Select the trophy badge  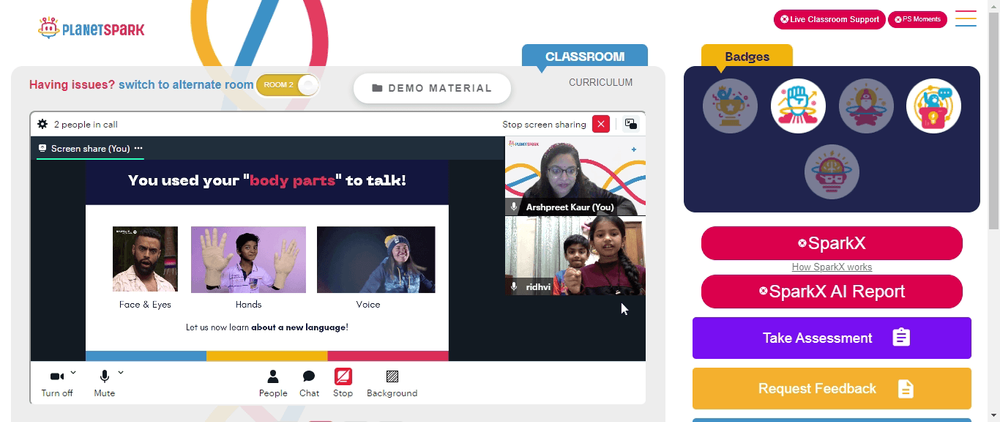coord(730,106)
